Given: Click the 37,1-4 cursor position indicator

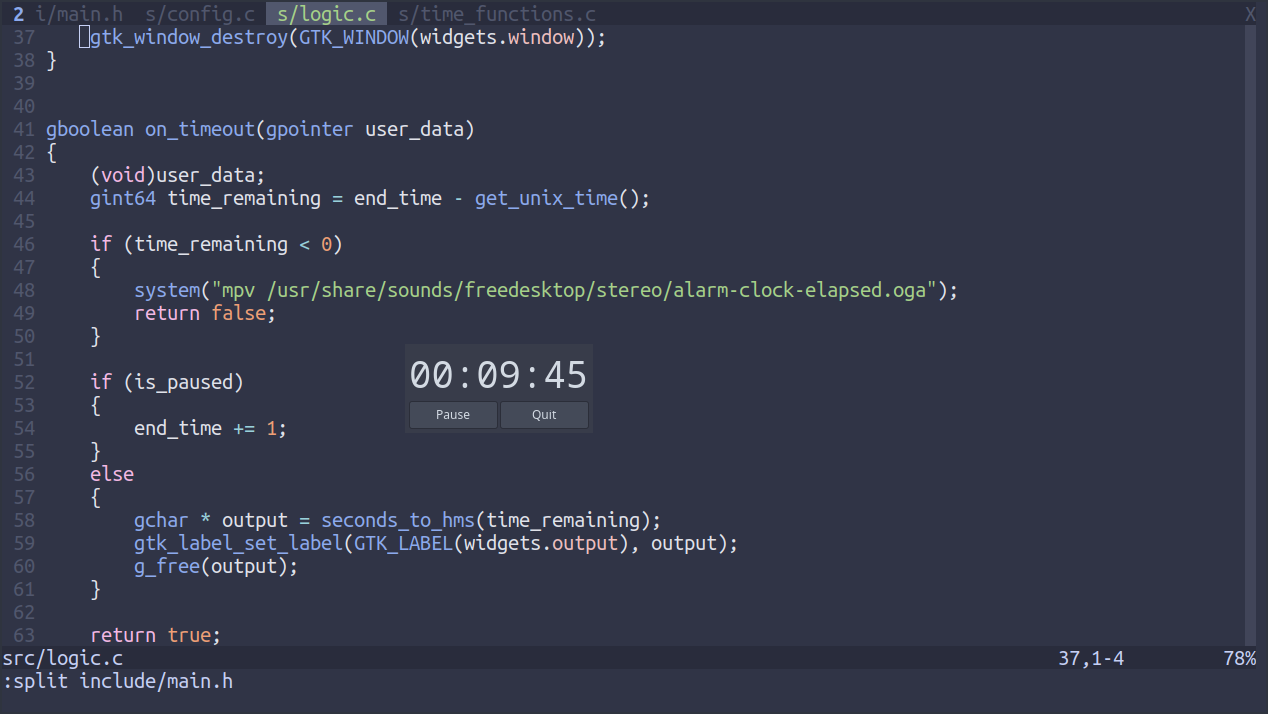Looking at the screenshot, I should pyautogui.click(x=1091, y=658).
